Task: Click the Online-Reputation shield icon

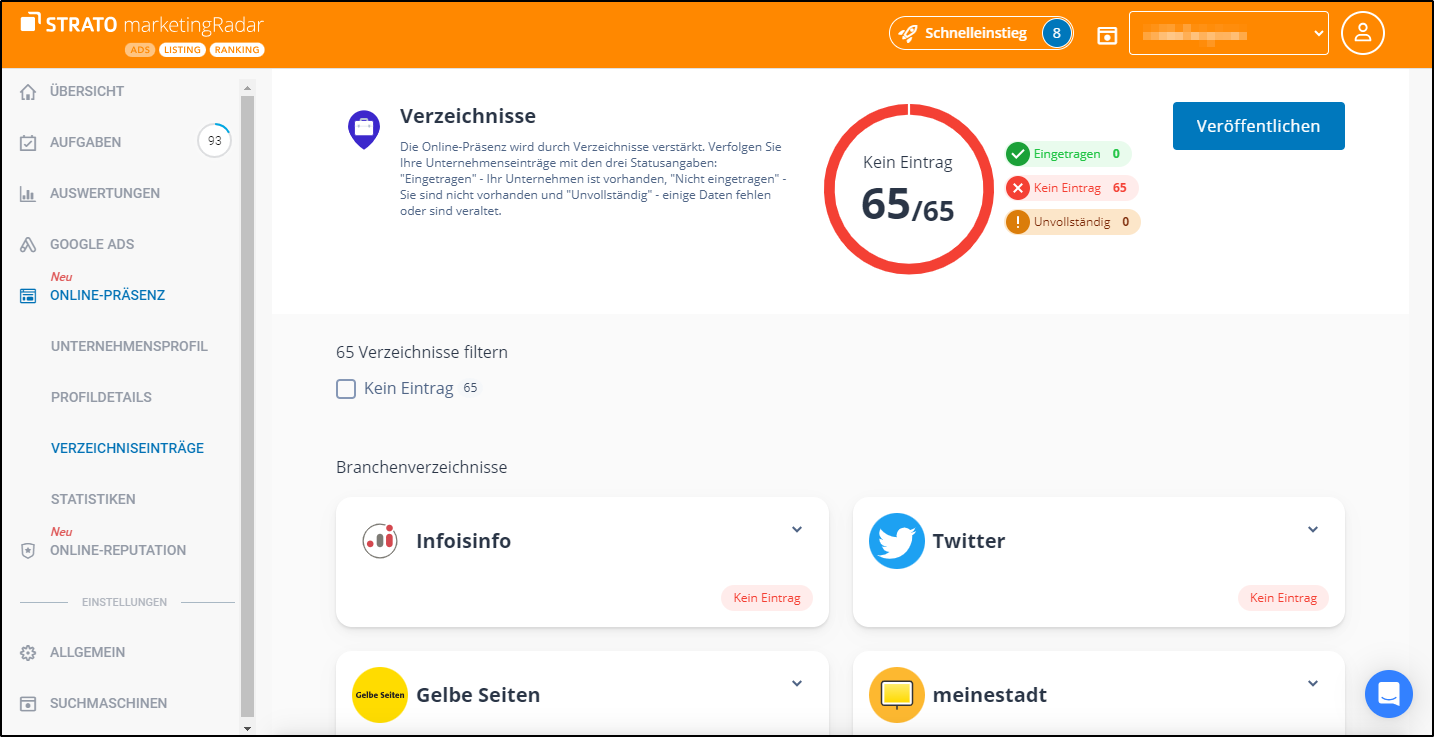Action: click(x=27, y=549)
